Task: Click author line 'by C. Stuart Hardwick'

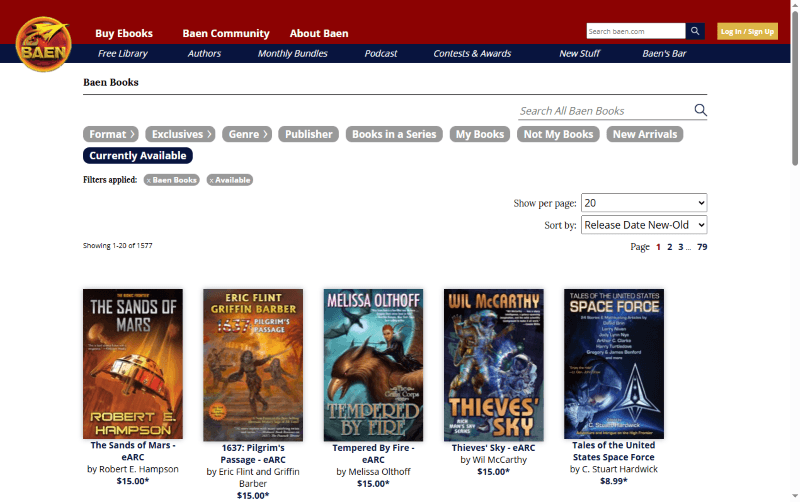Action: (x=614, y=469)
